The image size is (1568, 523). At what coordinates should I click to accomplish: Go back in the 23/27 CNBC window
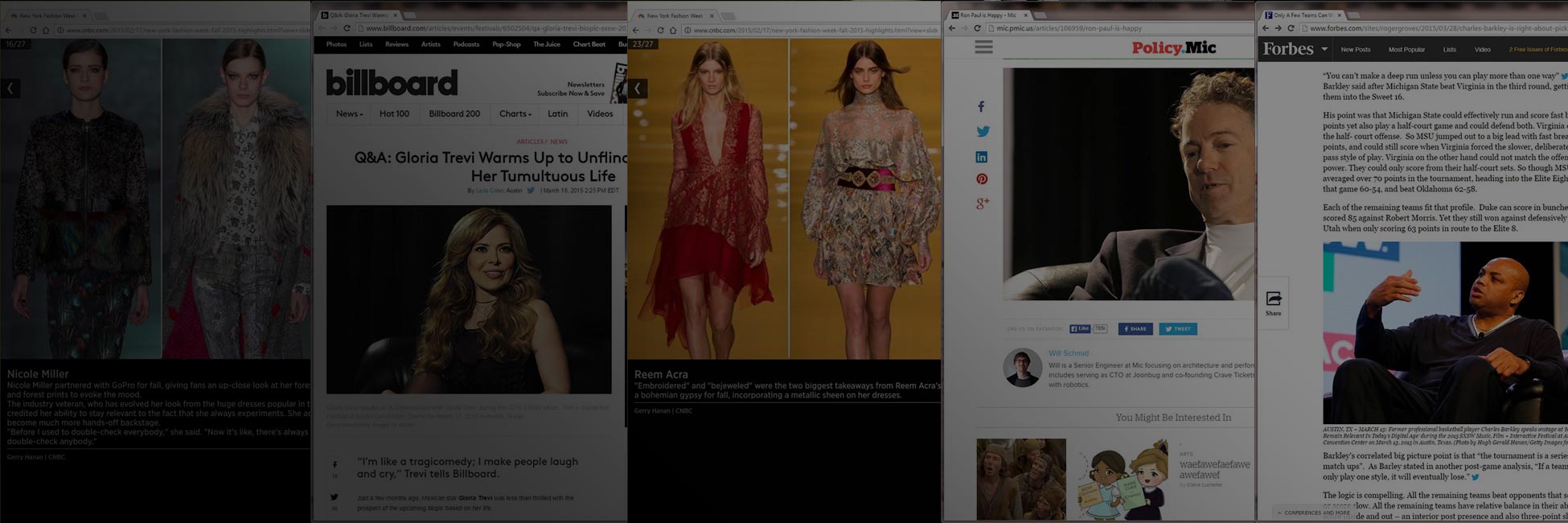click(636, 31)
